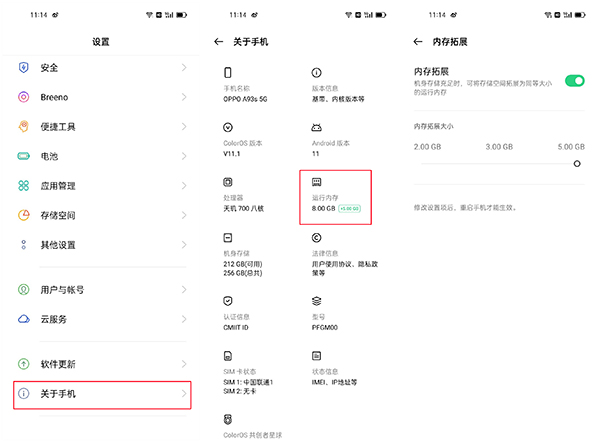
Task: Tap the 运行内存 memory chip icon
Action: (317, 182)
